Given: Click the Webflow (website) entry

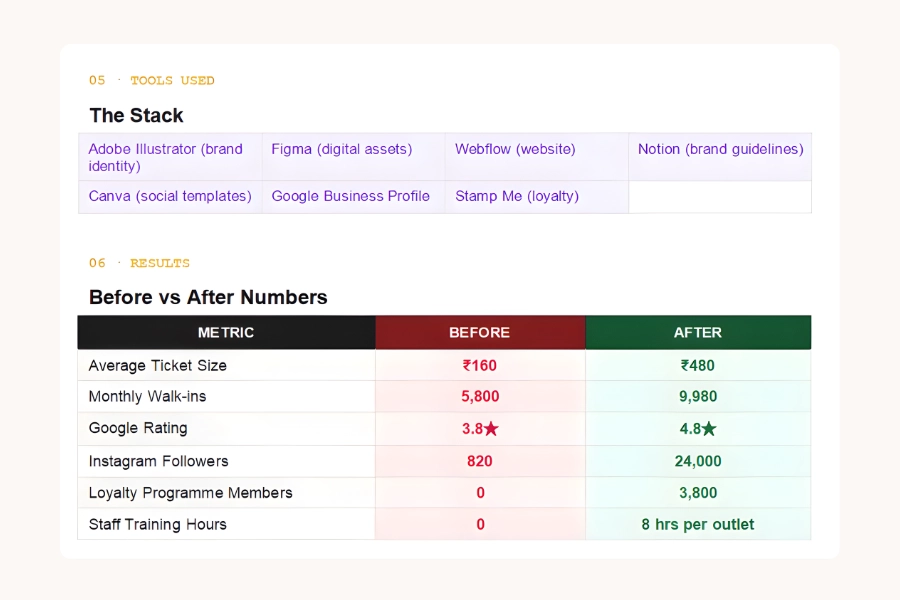Looking at the screenshot, I should click(515, 149).
